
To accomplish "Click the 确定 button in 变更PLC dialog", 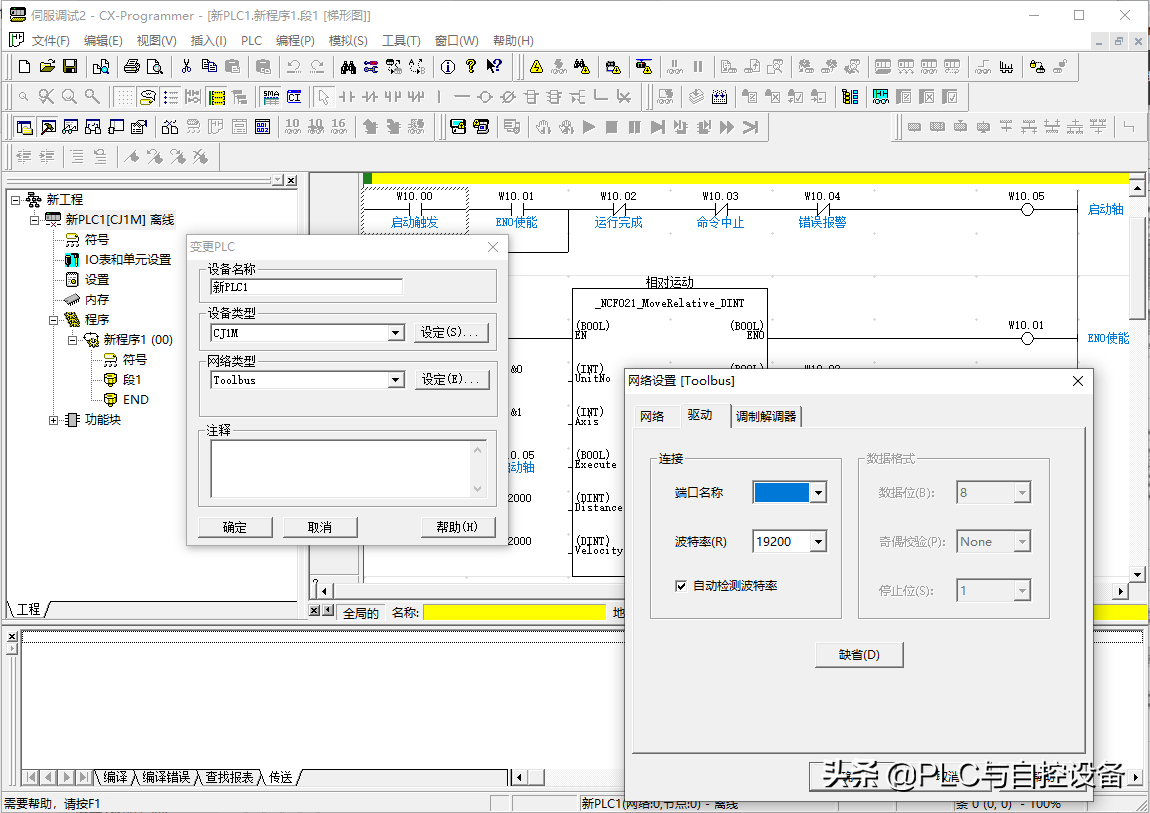I will tap(235, 527).
